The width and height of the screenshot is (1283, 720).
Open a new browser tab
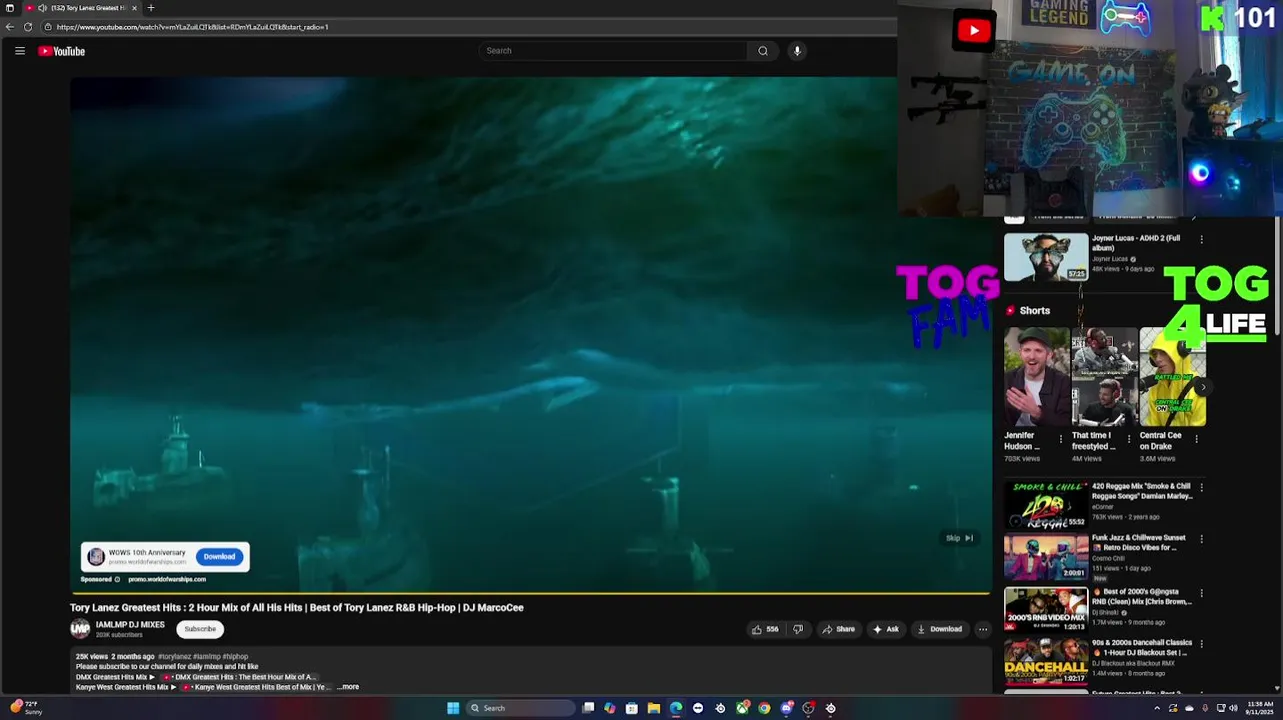[x=151, y=8]
